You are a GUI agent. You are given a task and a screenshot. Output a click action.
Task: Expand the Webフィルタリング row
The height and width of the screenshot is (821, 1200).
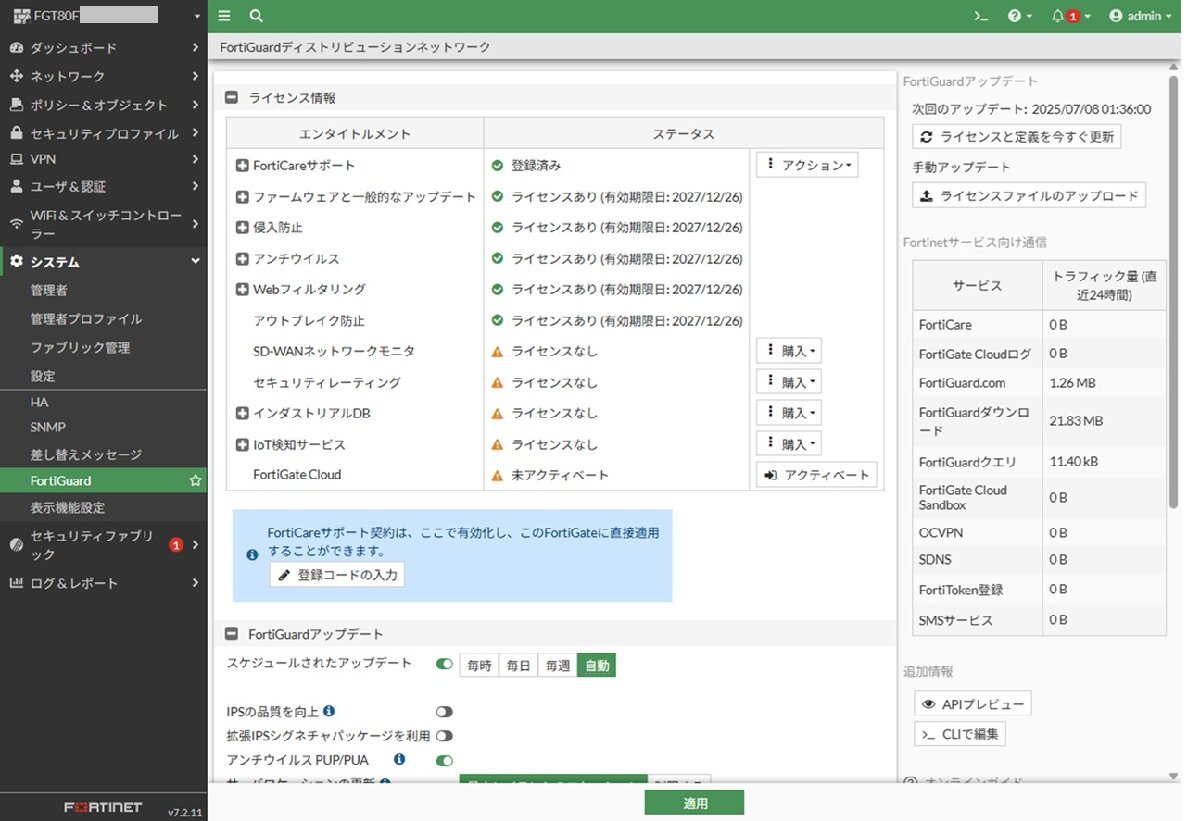pos(242,290)
